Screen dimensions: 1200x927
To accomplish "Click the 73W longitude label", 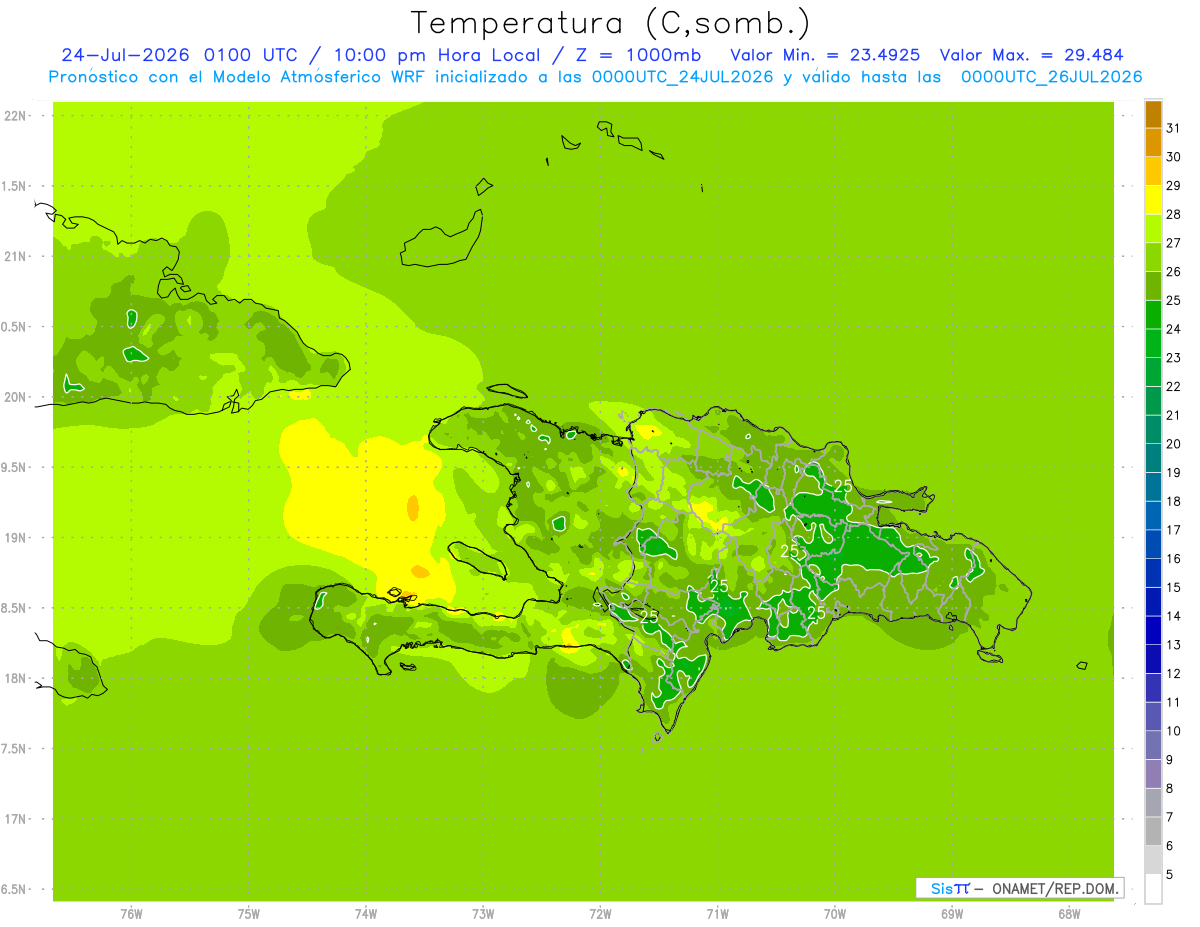I will (483, 914).
